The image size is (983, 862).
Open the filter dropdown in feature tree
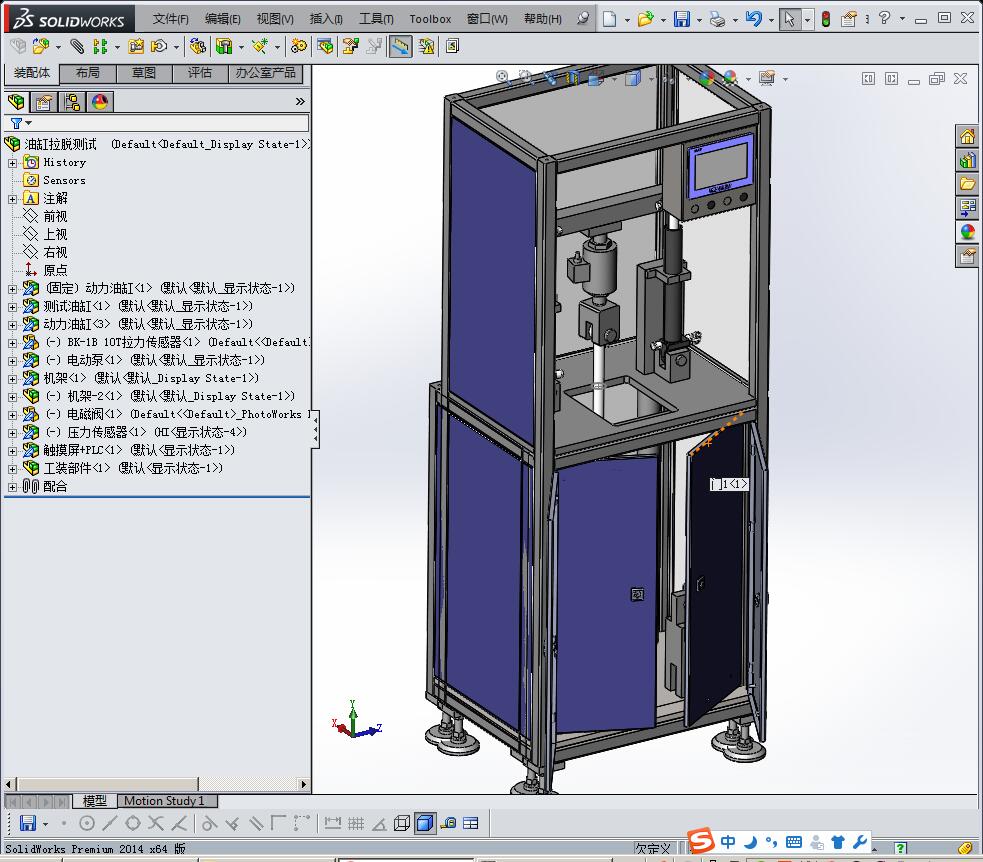click(28, 124)
